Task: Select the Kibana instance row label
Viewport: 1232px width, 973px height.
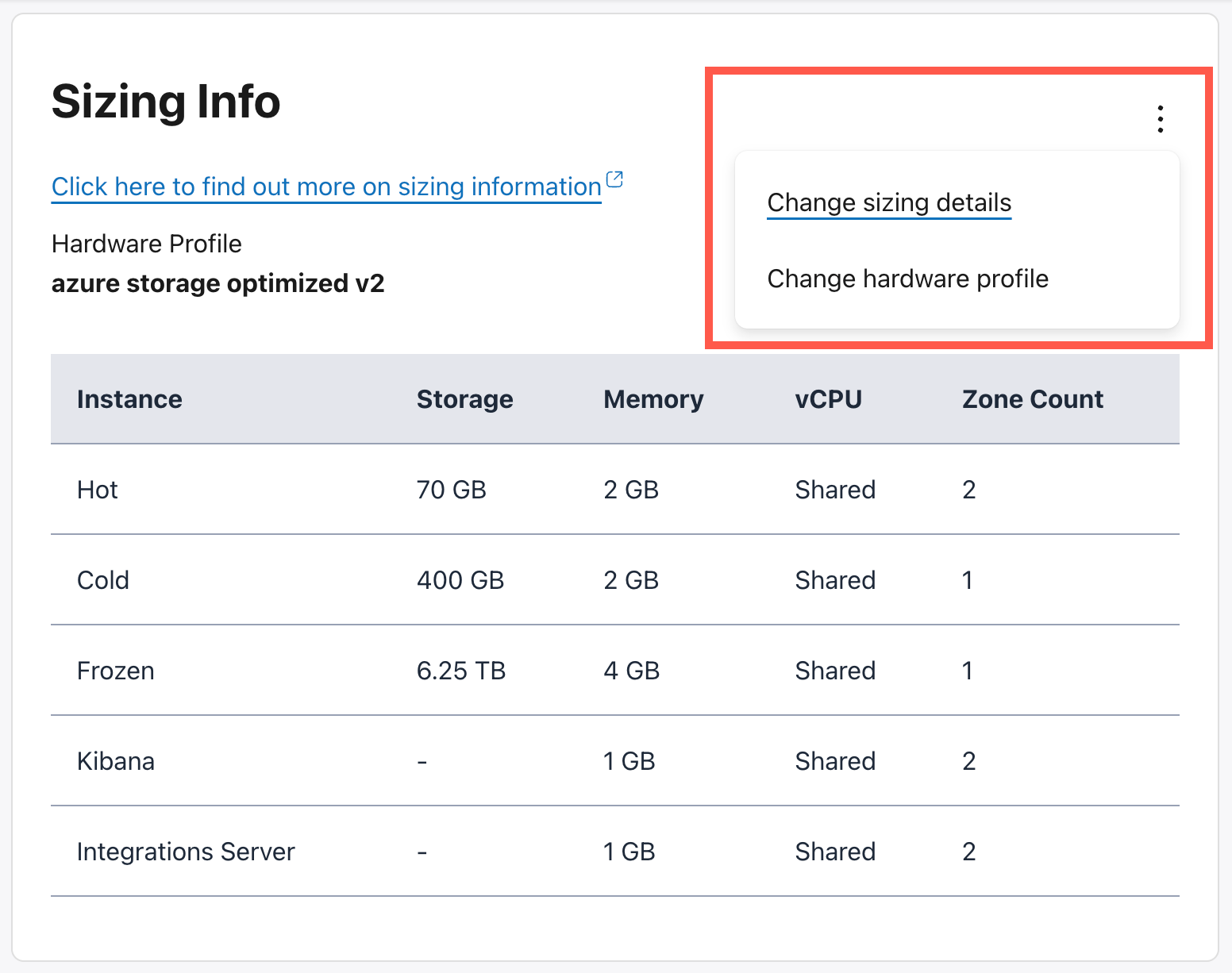Action: tap(116, 761)
